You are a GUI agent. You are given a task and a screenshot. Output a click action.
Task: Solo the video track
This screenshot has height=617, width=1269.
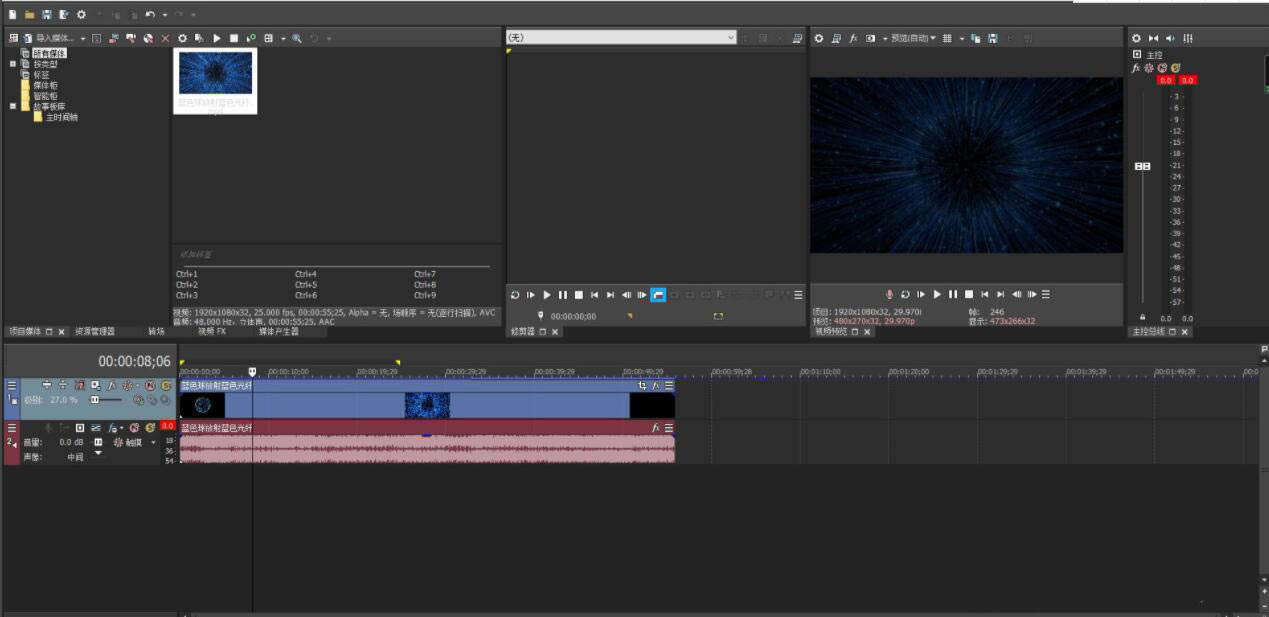pyautogui.click(x=165, y=385)
